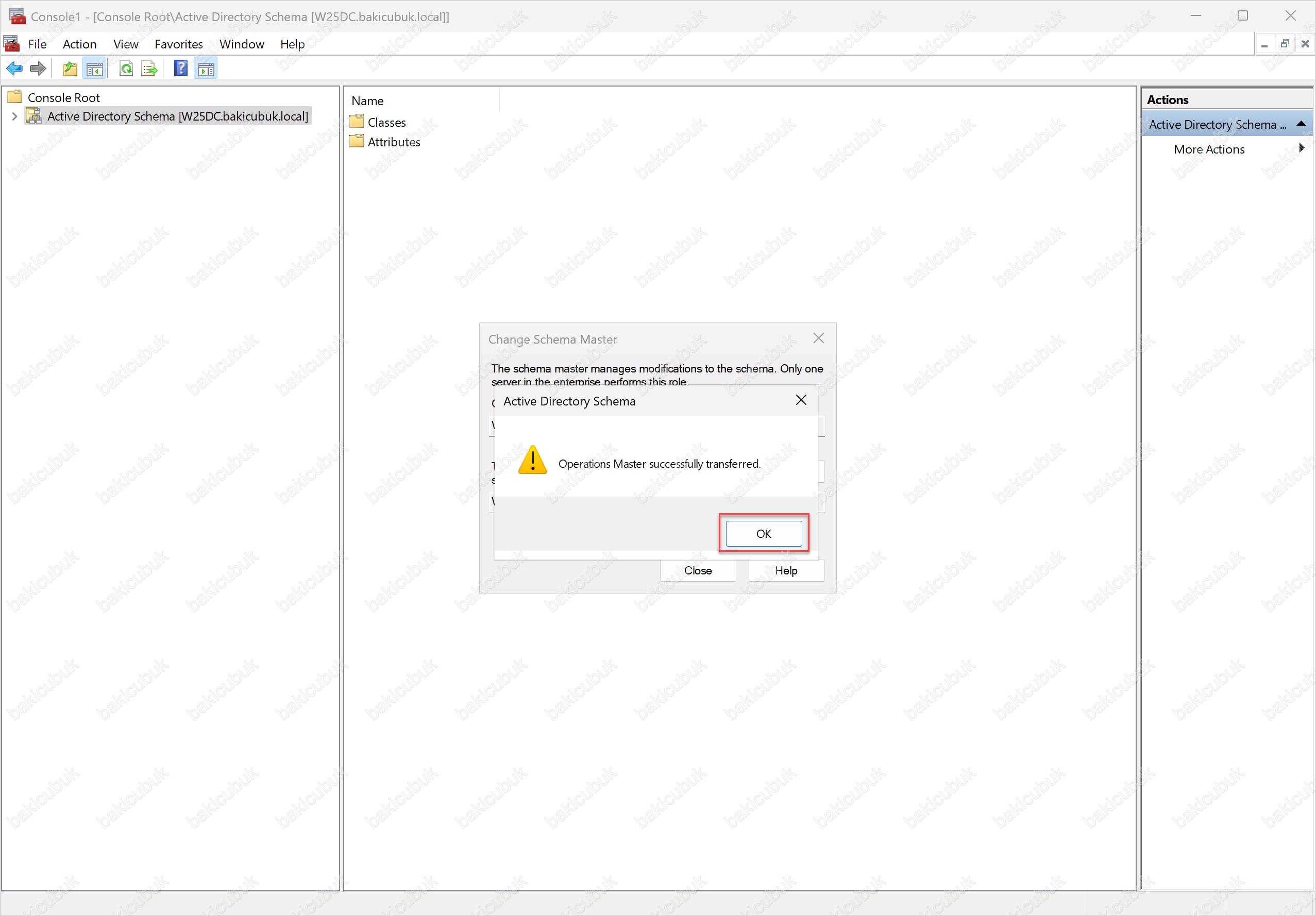Viewport: 1316px width, 916px height.
Task: Open the Window menu
Action: point(242,44)
